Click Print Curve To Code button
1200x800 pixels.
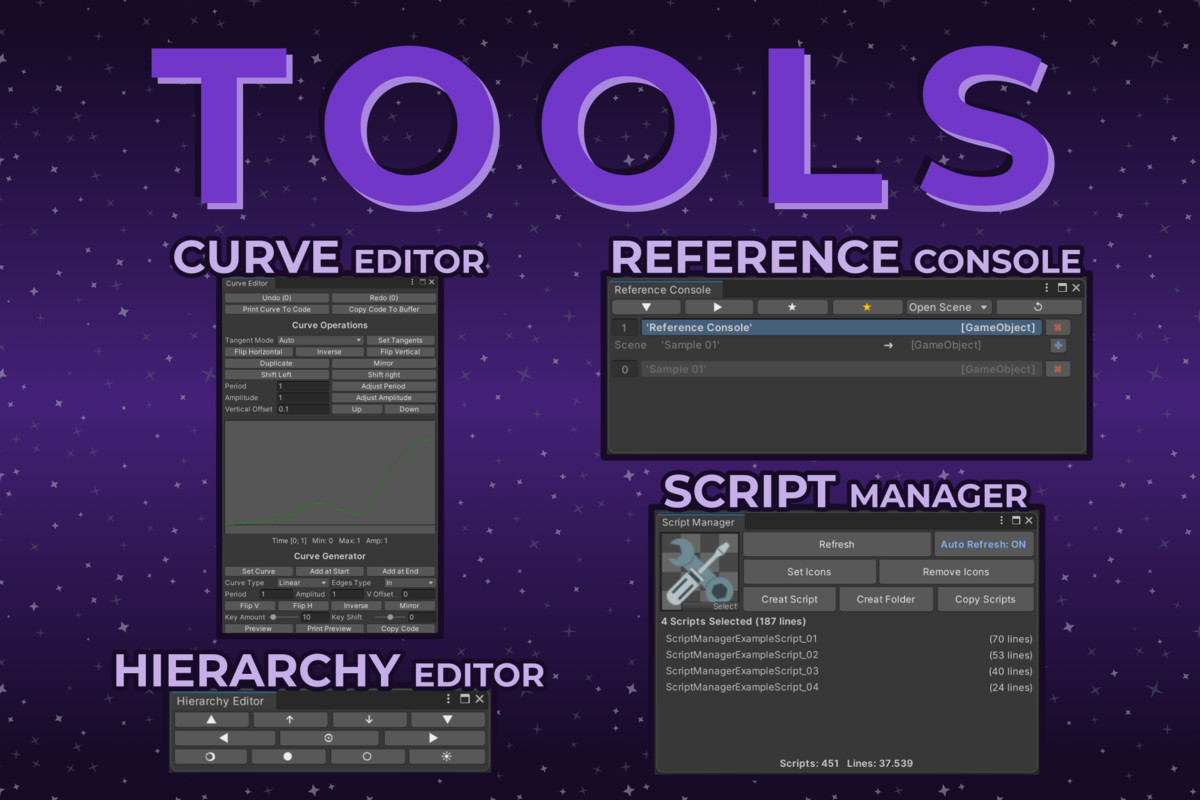tap(277, 309)
